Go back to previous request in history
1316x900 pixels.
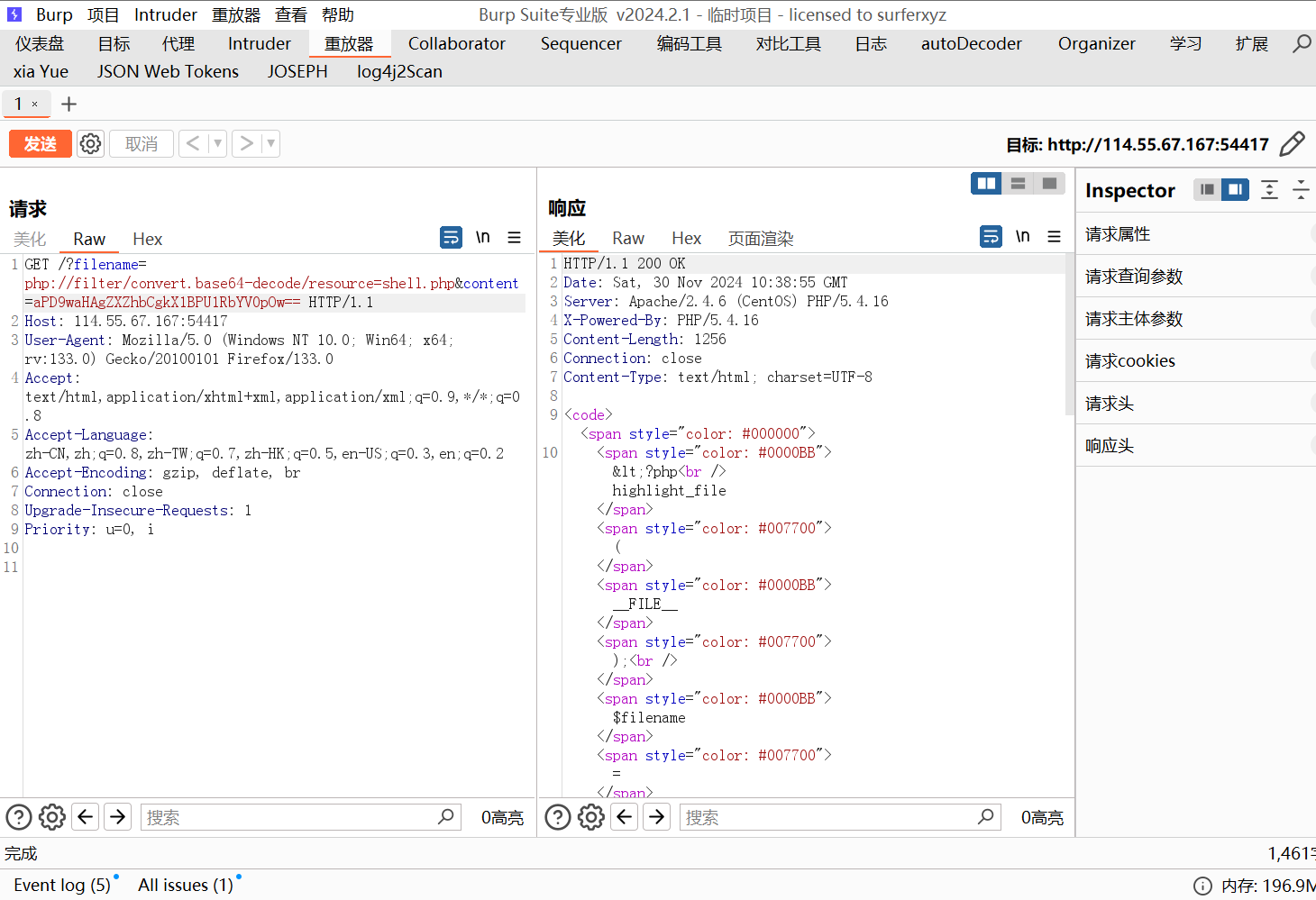(x=193, y=143)
